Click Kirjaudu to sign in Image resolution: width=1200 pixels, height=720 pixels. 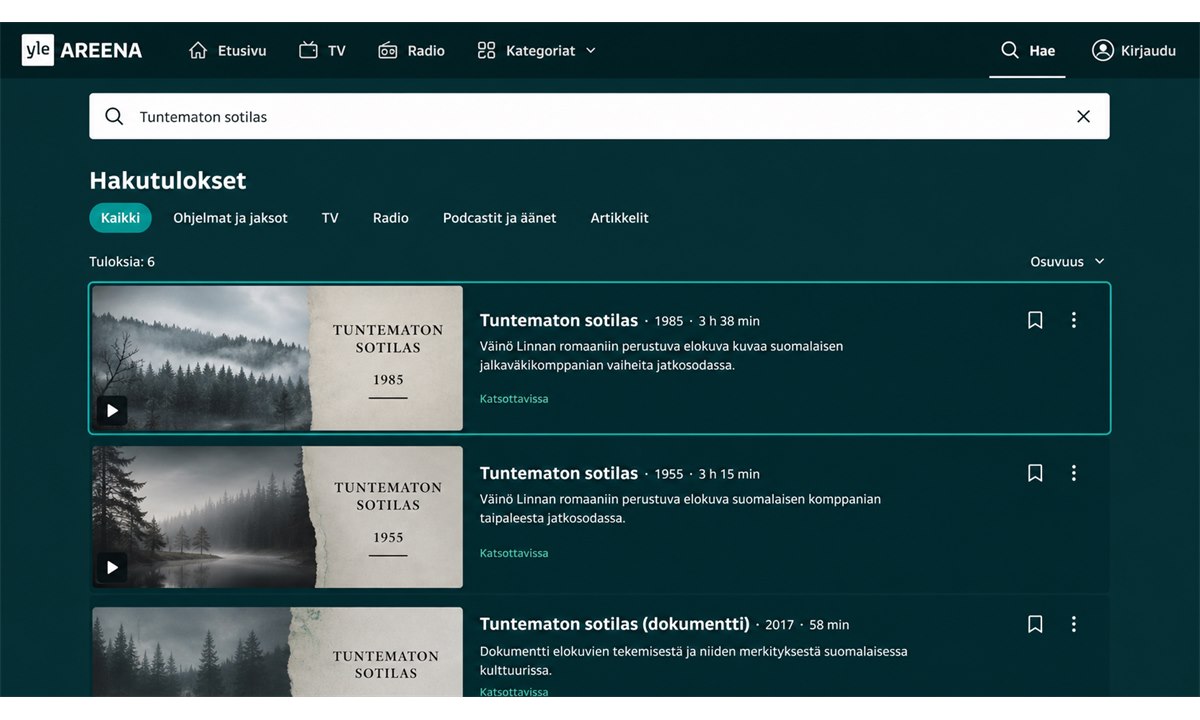coord(1134,50)
